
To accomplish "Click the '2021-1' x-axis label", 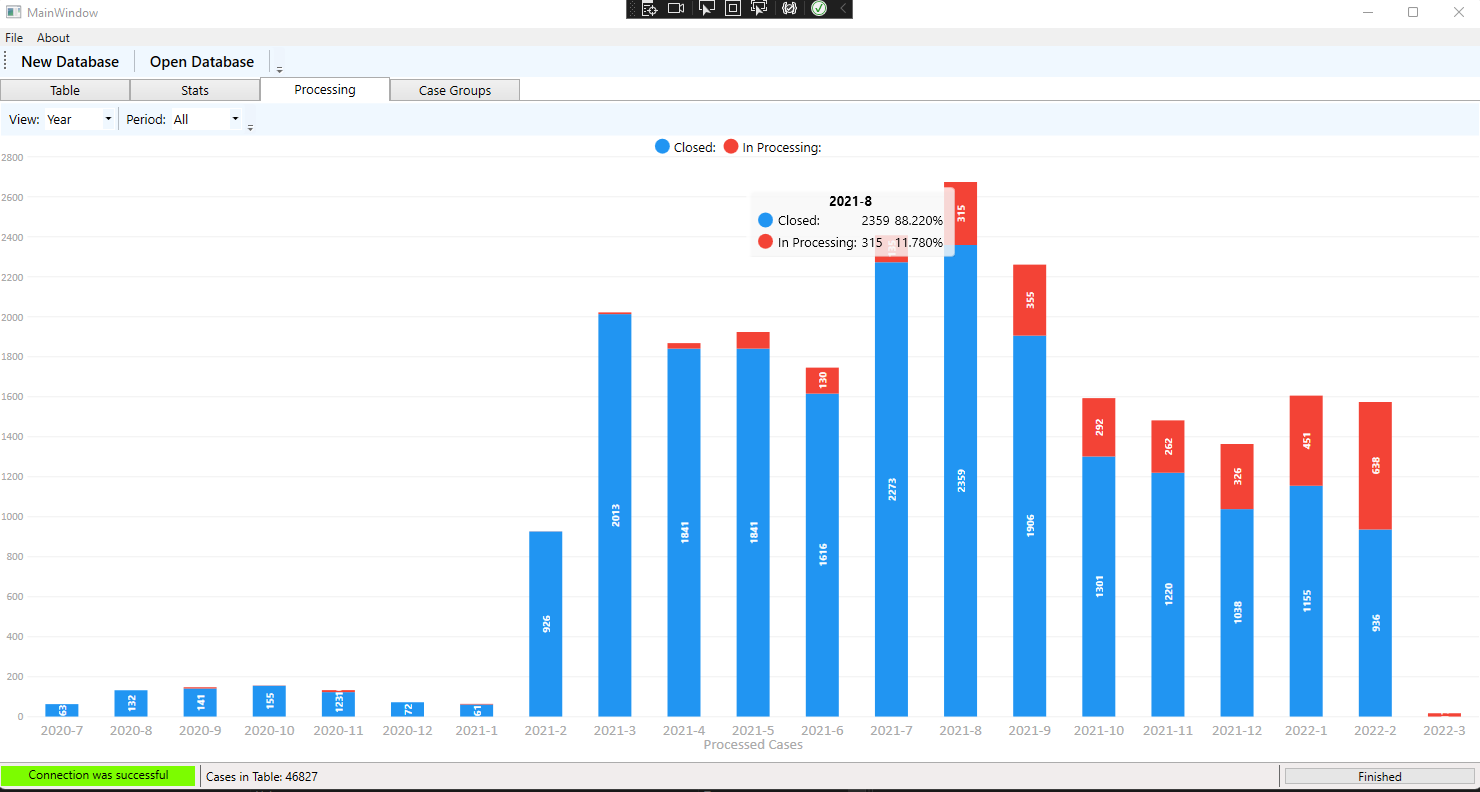I will tap(477, 730).
